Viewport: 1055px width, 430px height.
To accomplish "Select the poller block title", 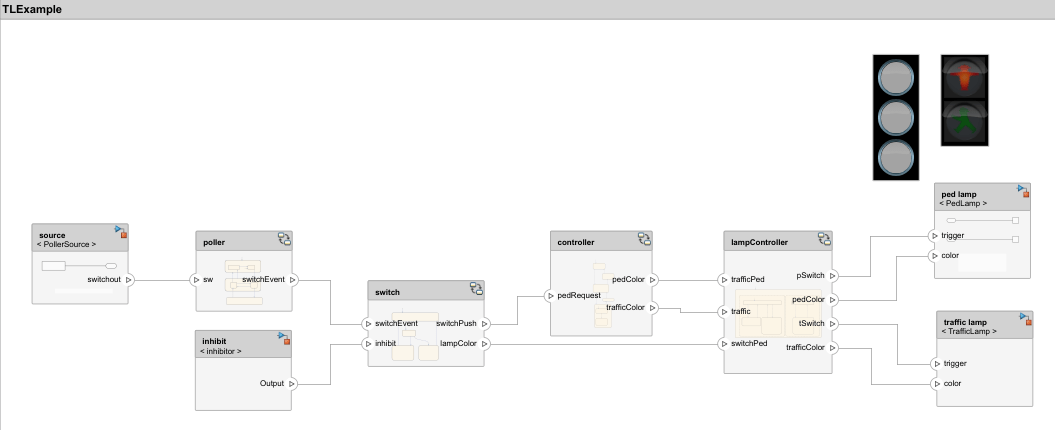I will (214, 242).
